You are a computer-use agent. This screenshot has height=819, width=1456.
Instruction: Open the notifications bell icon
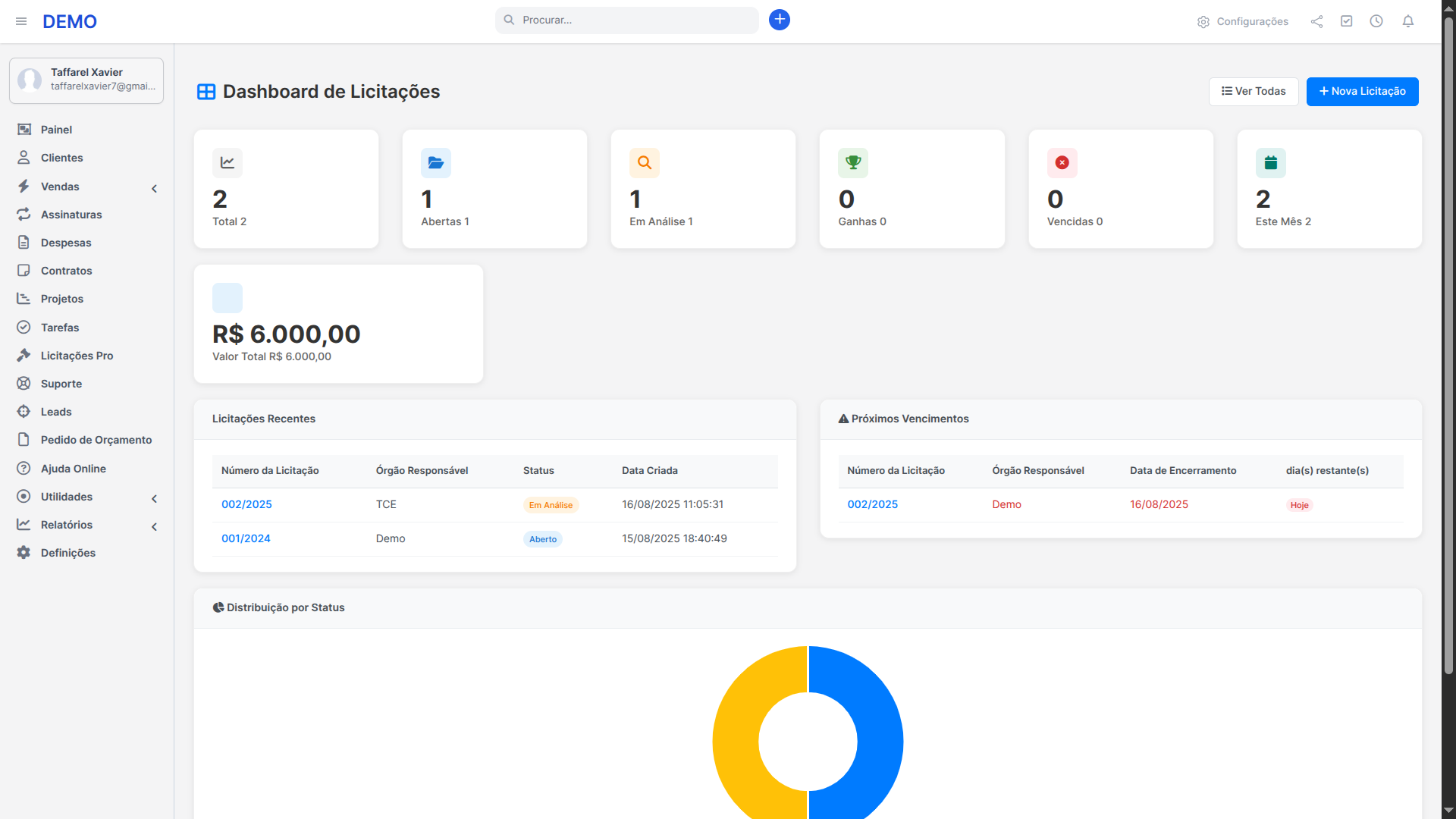tap(1407, 21)
